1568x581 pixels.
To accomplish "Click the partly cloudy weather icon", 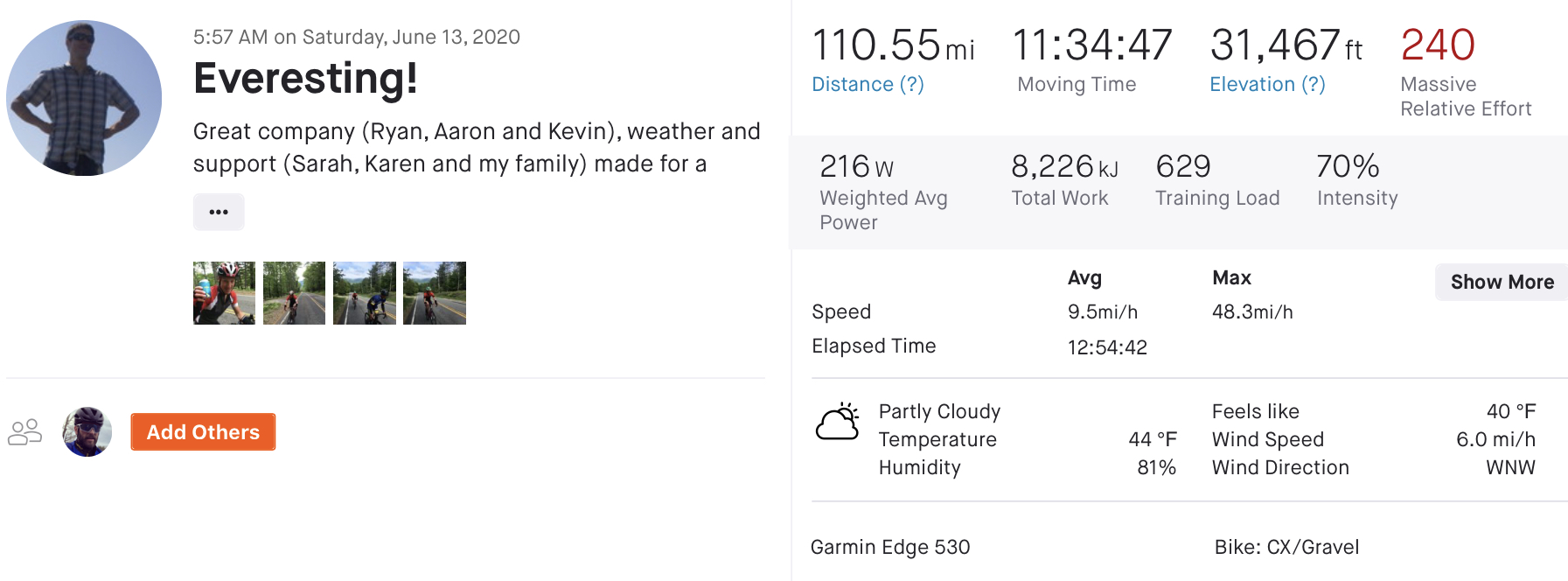I will (x=838, y=422).
